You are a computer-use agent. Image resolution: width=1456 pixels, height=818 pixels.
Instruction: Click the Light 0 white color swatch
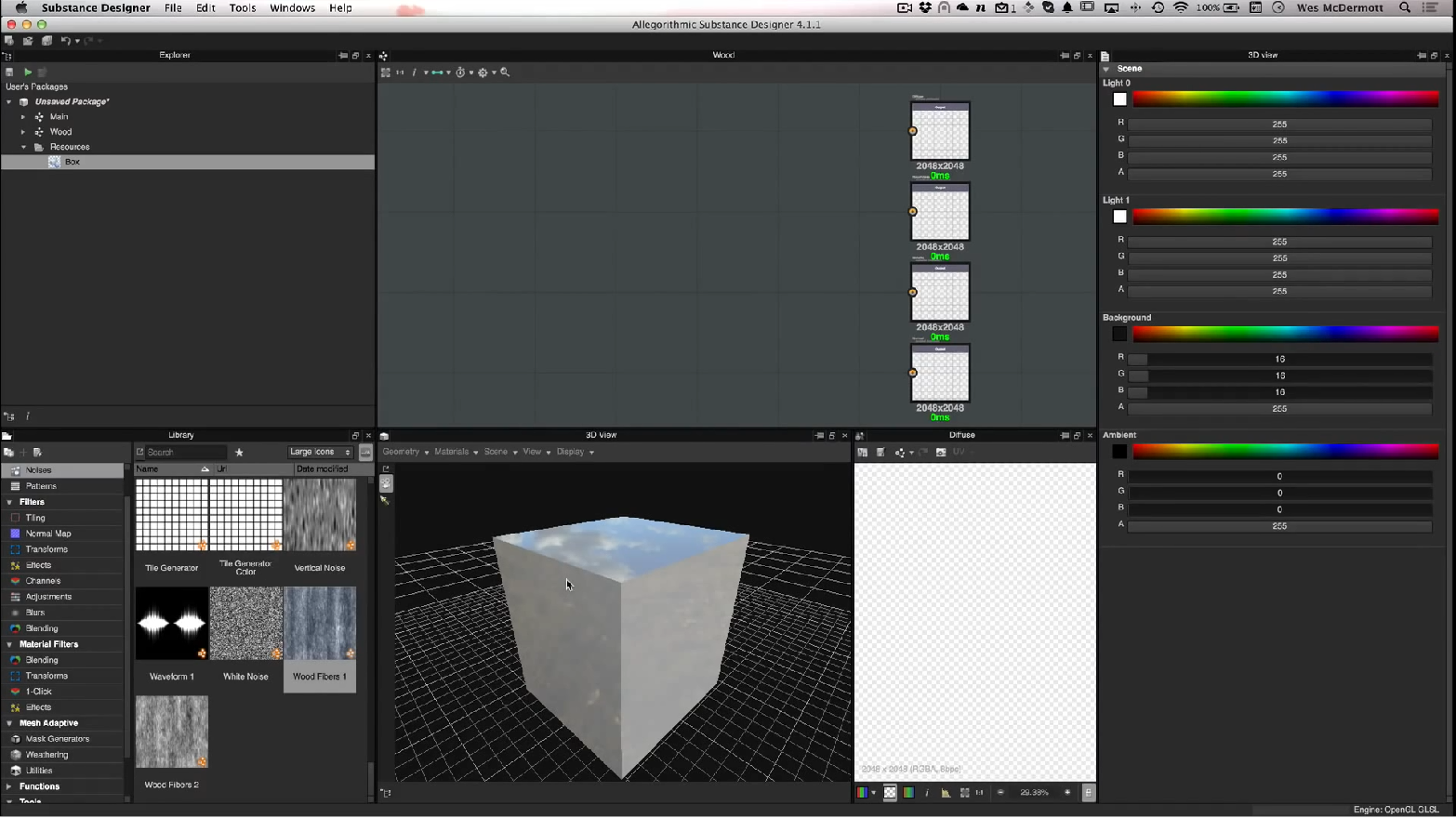point(1119,99)
